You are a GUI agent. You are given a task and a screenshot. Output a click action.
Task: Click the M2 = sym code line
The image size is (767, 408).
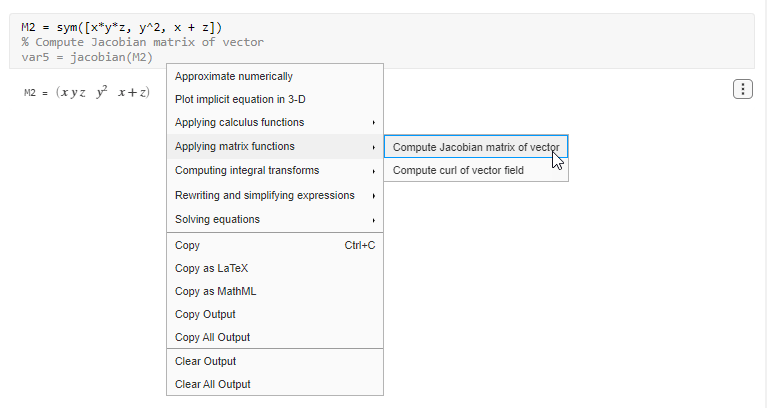coord(122,27)
